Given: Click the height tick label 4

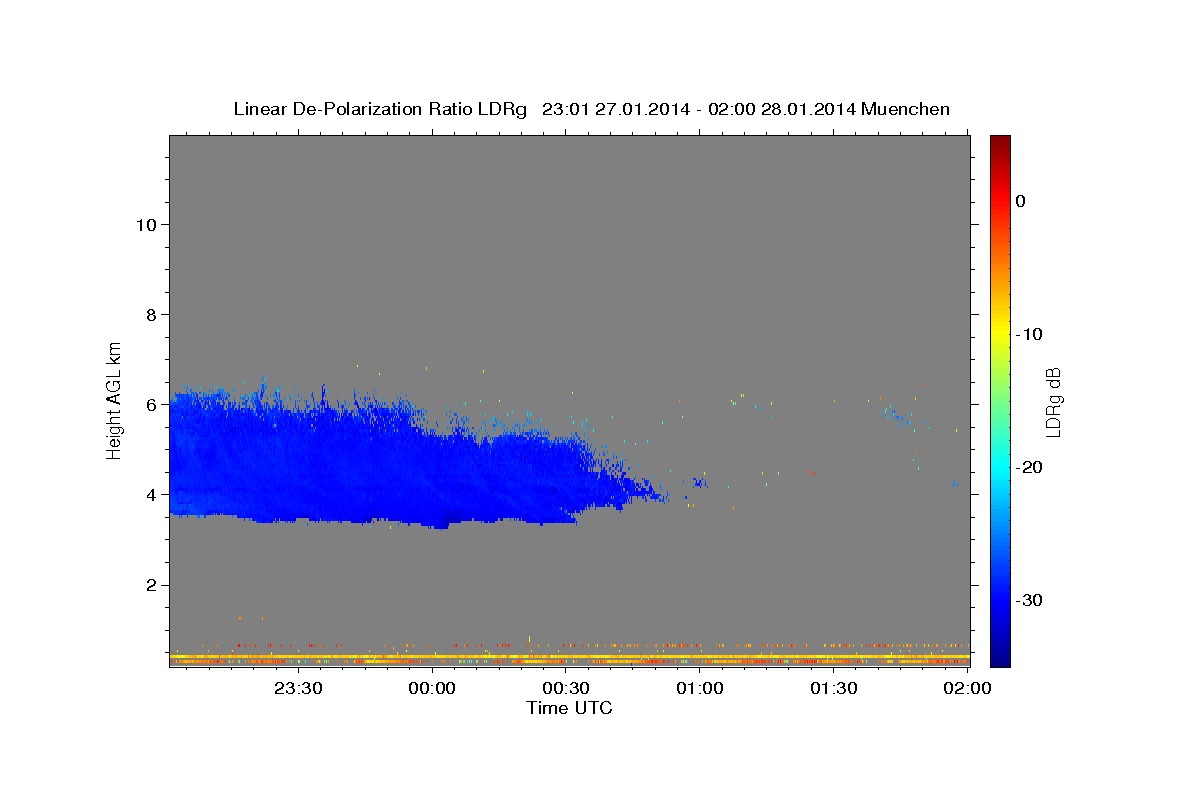Looking at the screenshot, I should pos(151,495).
